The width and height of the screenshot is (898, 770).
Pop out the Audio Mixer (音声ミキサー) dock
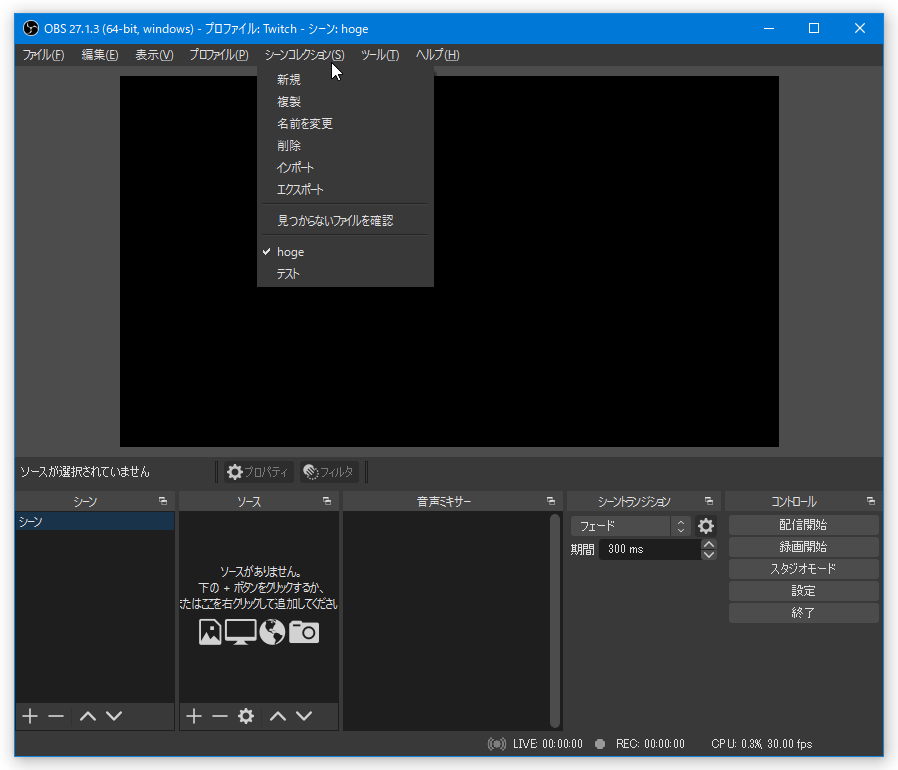(551, 501)
